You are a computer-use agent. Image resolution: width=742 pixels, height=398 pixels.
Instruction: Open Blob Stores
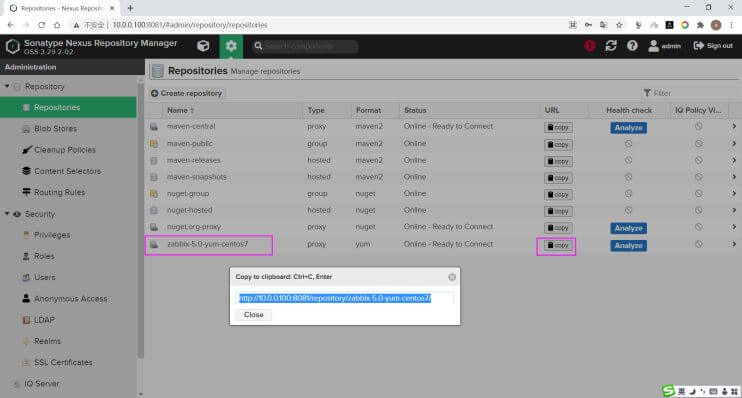click(x=55, y=129)
